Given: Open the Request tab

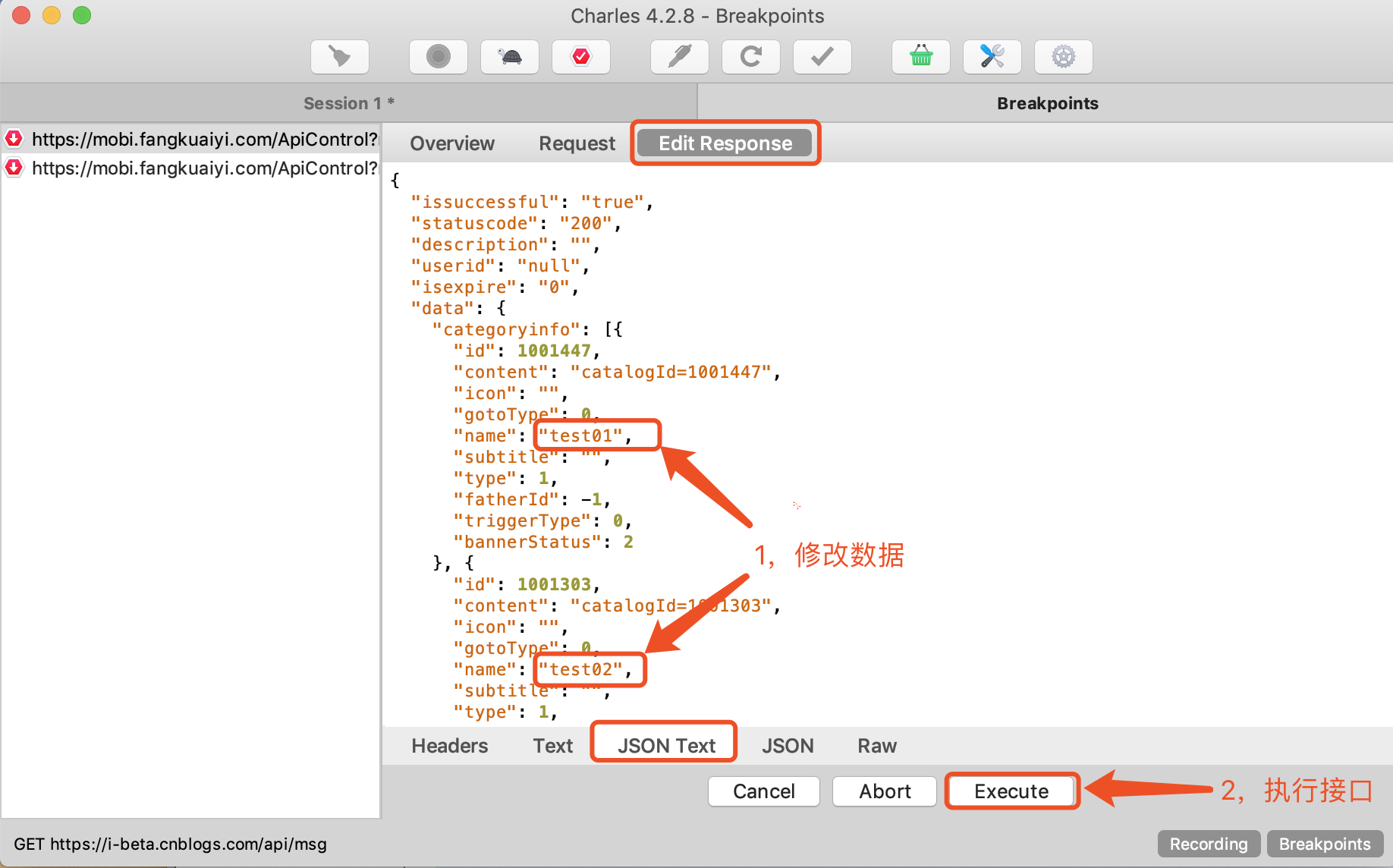Looking at the screenshot, I should (577, 143).
